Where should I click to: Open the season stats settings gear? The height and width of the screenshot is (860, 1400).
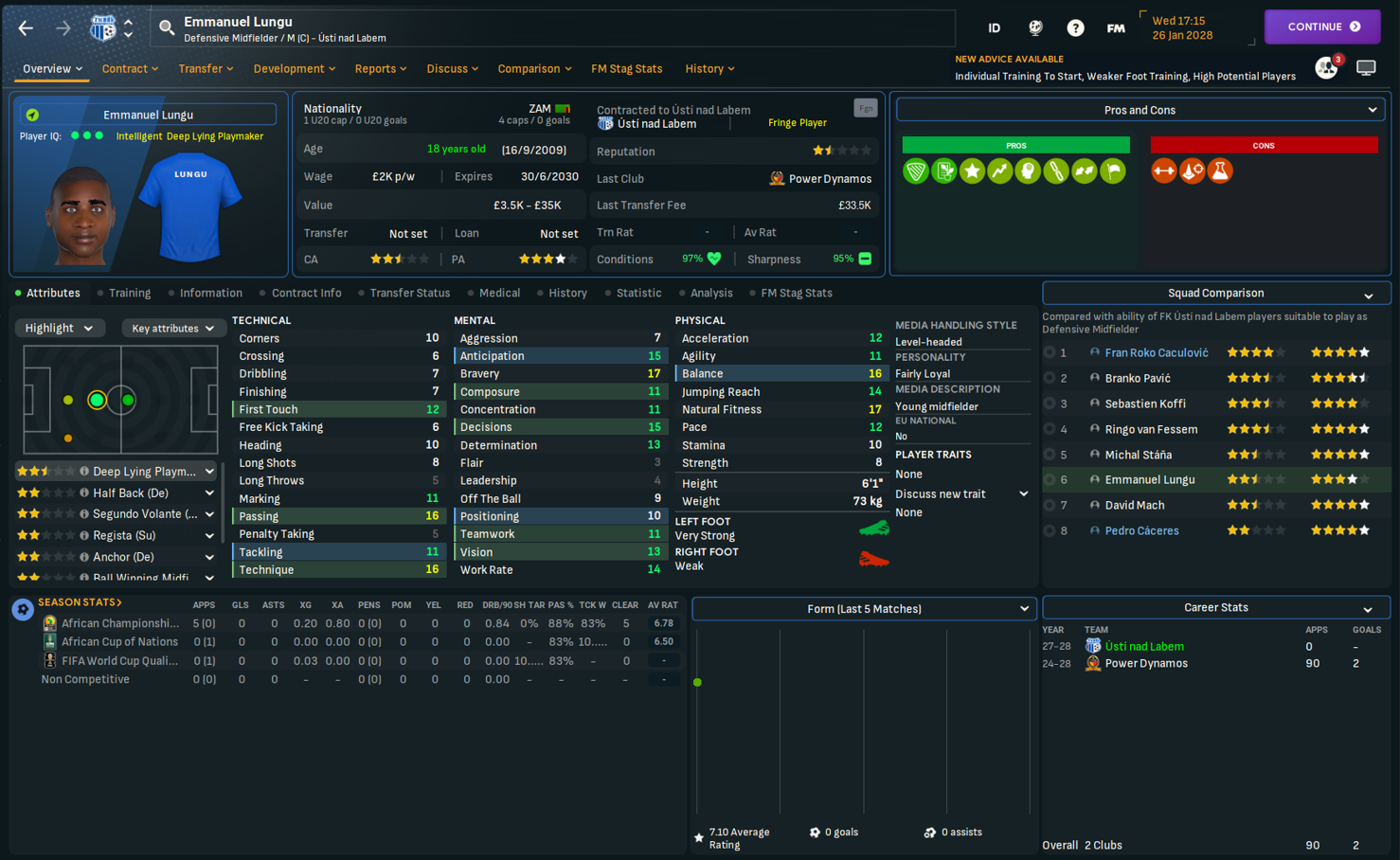point(23,609)
